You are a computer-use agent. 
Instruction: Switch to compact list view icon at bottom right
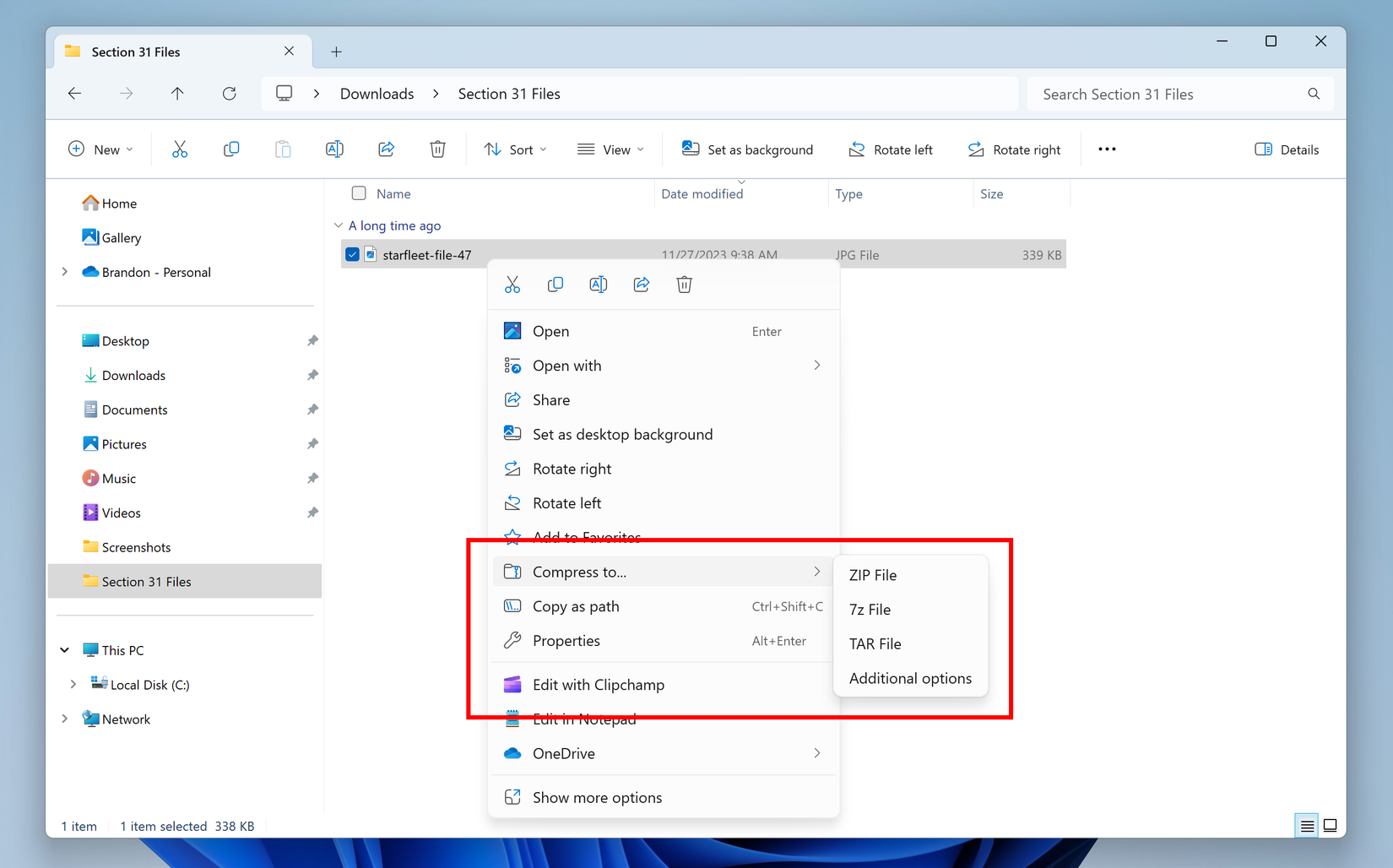(1305, 825)
